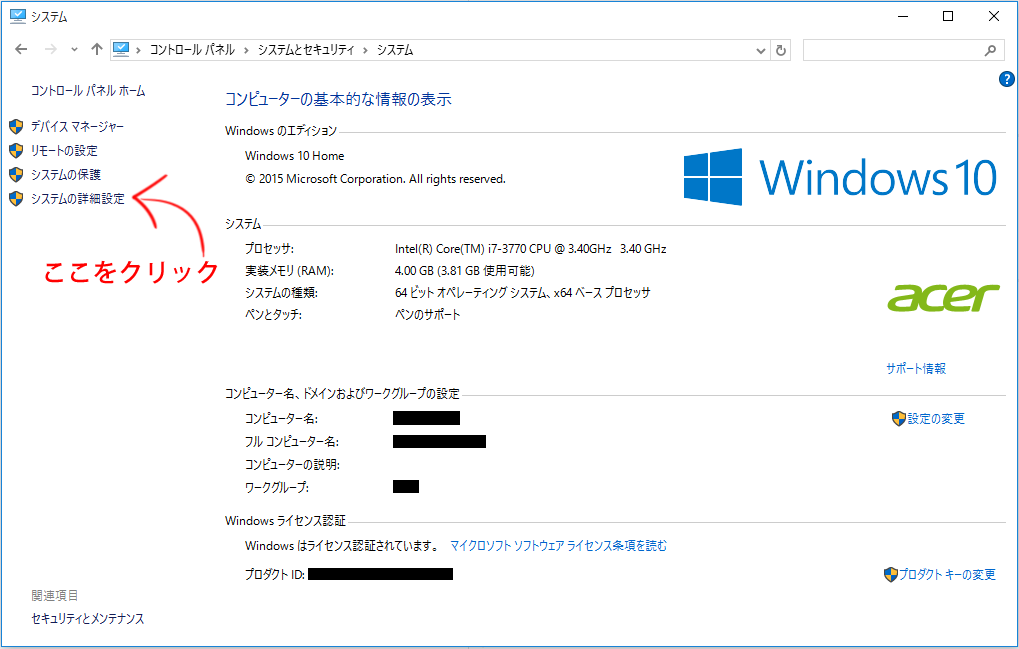1019x649 pixels.
Task: Minimize the システム window
Action: coord(903,16)
